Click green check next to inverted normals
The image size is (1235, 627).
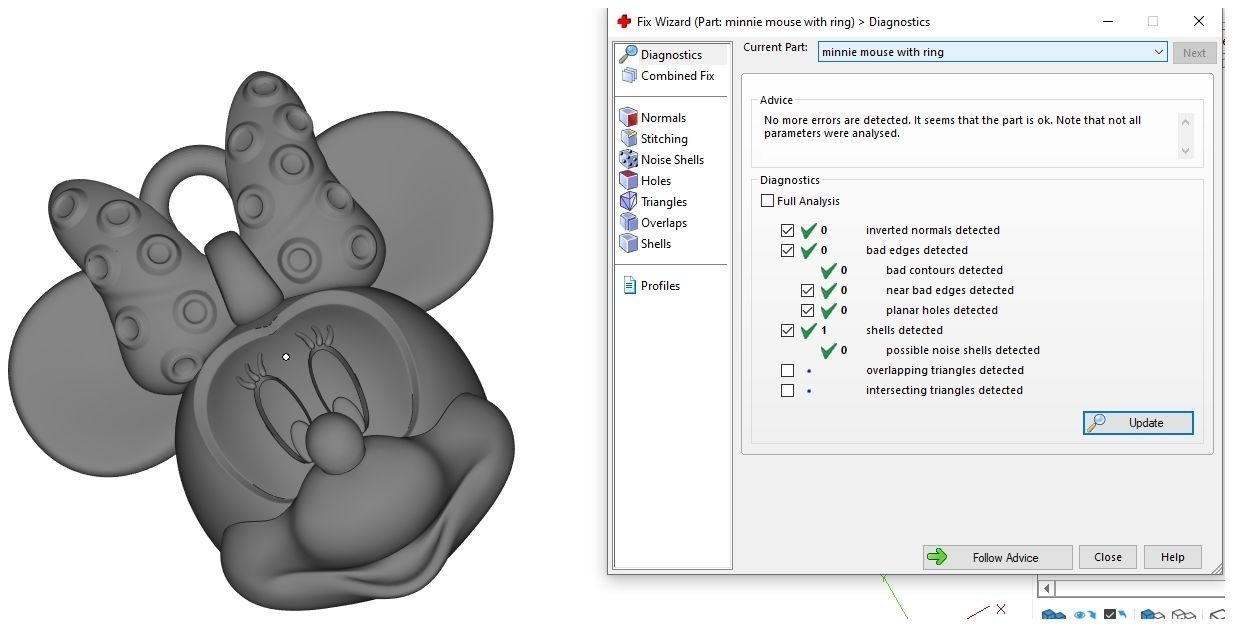click(809, 230)
